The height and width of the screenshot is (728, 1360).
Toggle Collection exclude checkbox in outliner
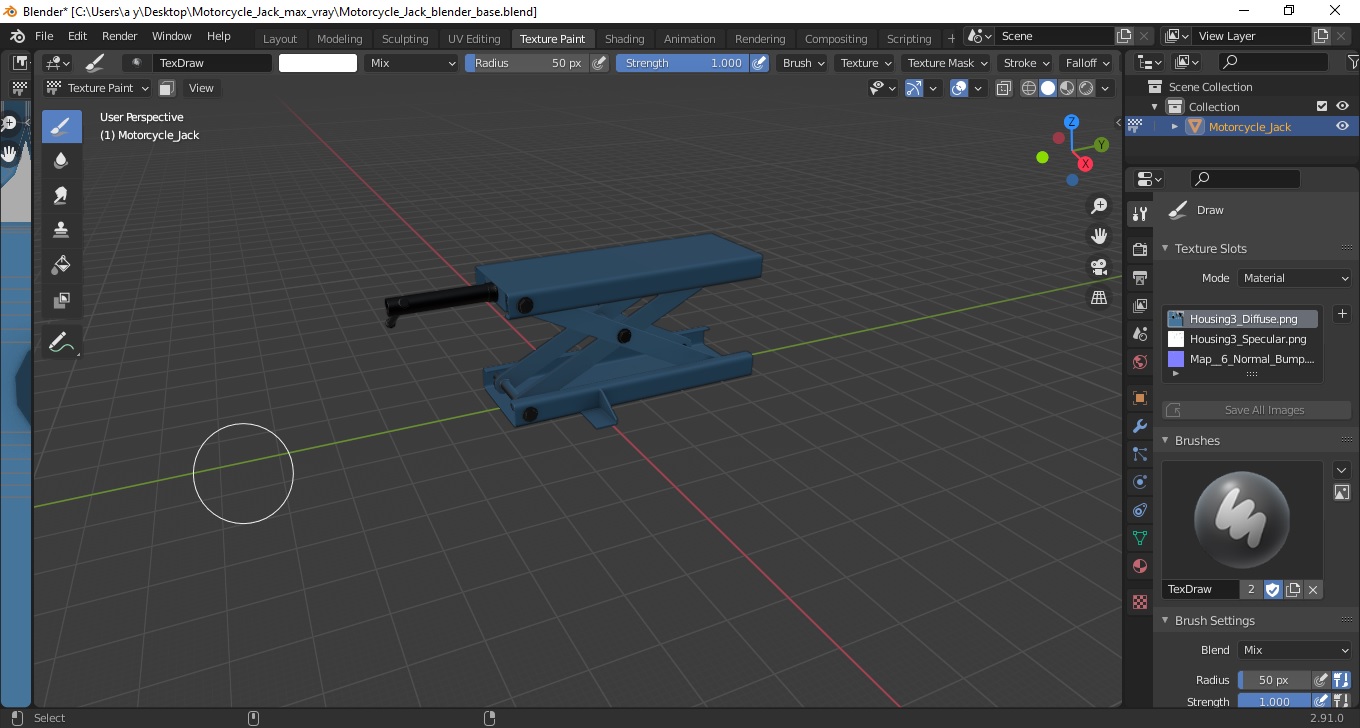[1322, 106]
